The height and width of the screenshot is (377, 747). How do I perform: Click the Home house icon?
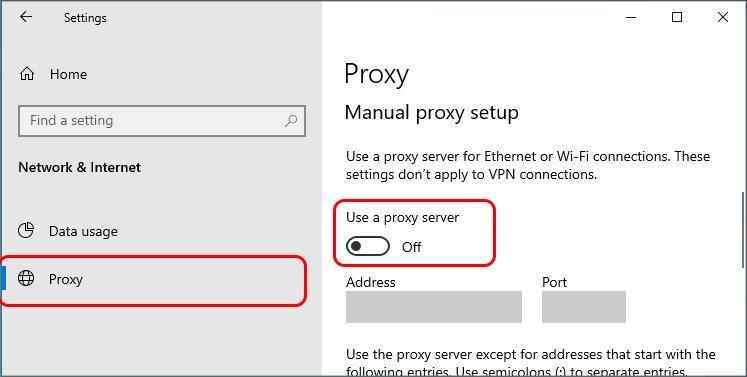click(27, 74)
